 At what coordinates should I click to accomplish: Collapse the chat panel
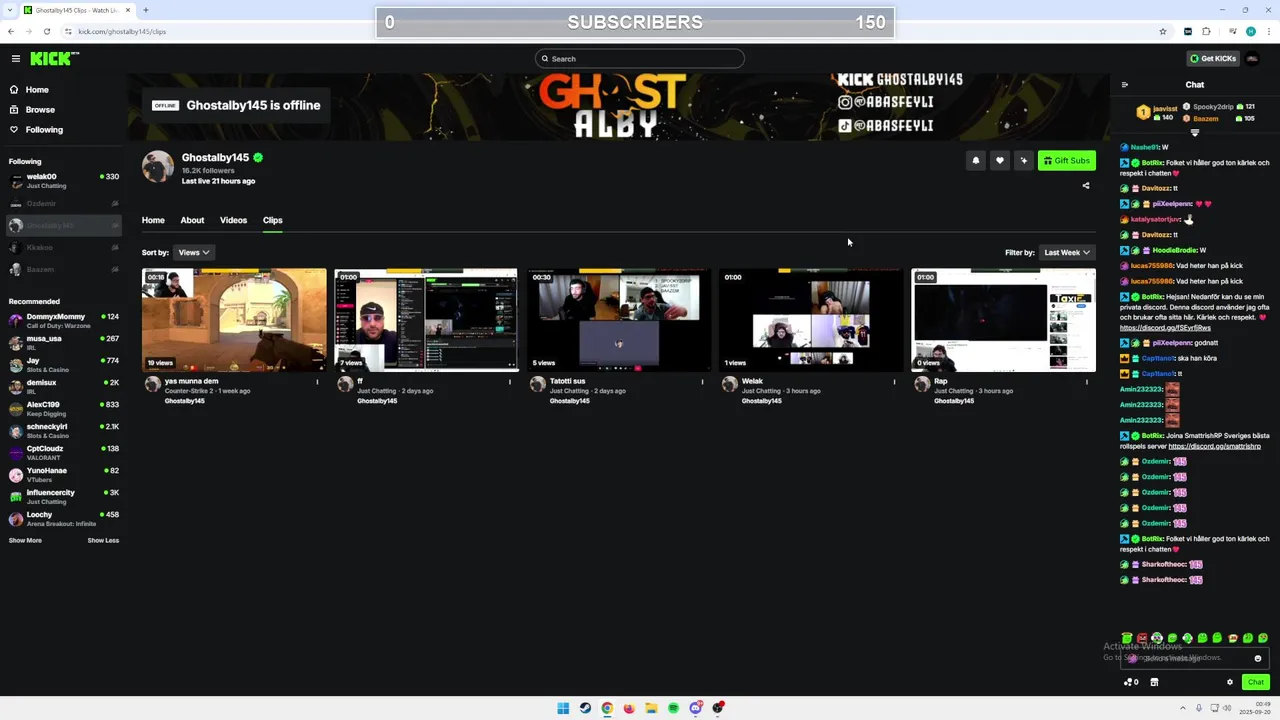(x=1125, y=85)
